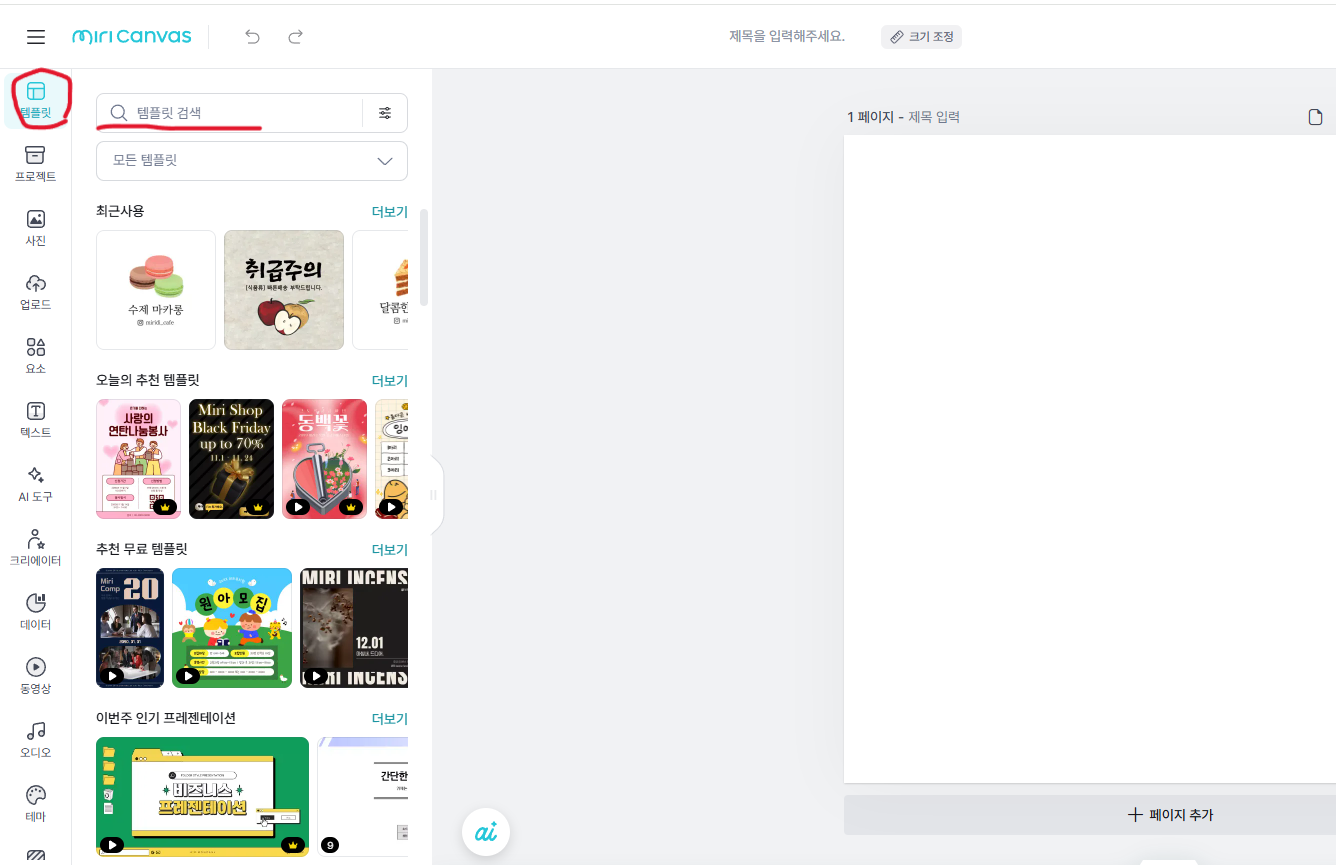The image size is (1336, 865).
Task: Open the hamburger main menu
Action: [36, 37]
